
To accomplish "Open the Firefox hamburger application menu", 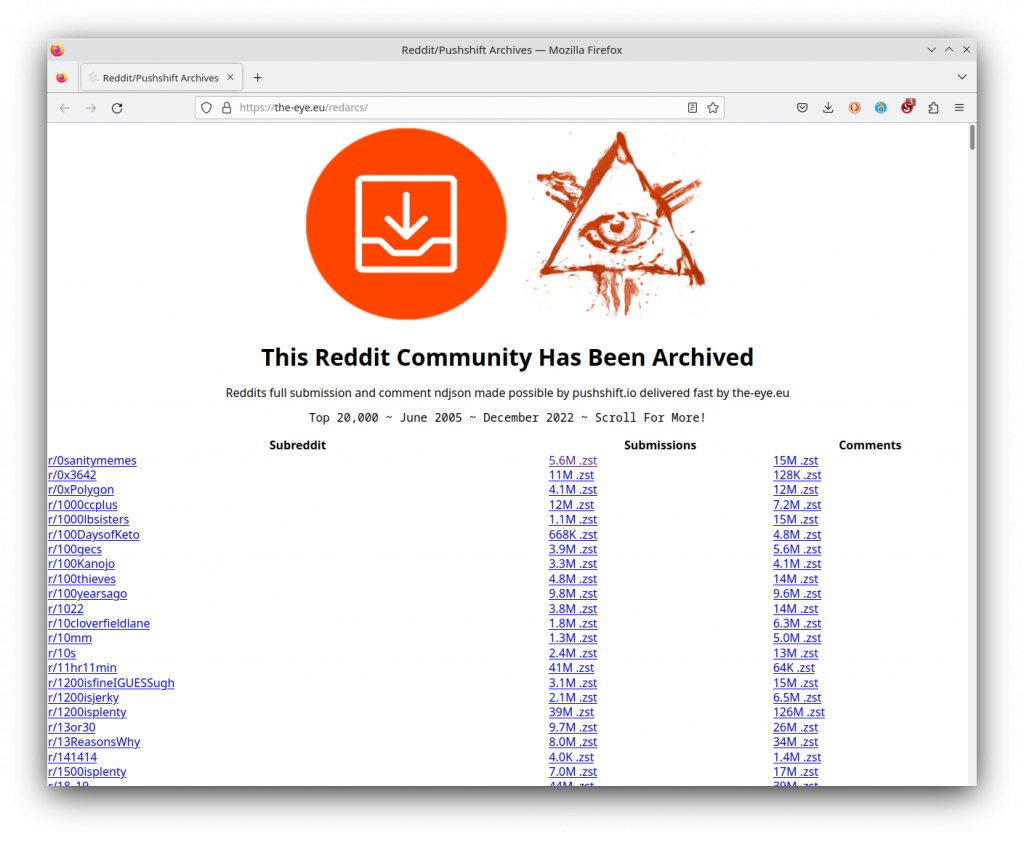I will (959, 108).
